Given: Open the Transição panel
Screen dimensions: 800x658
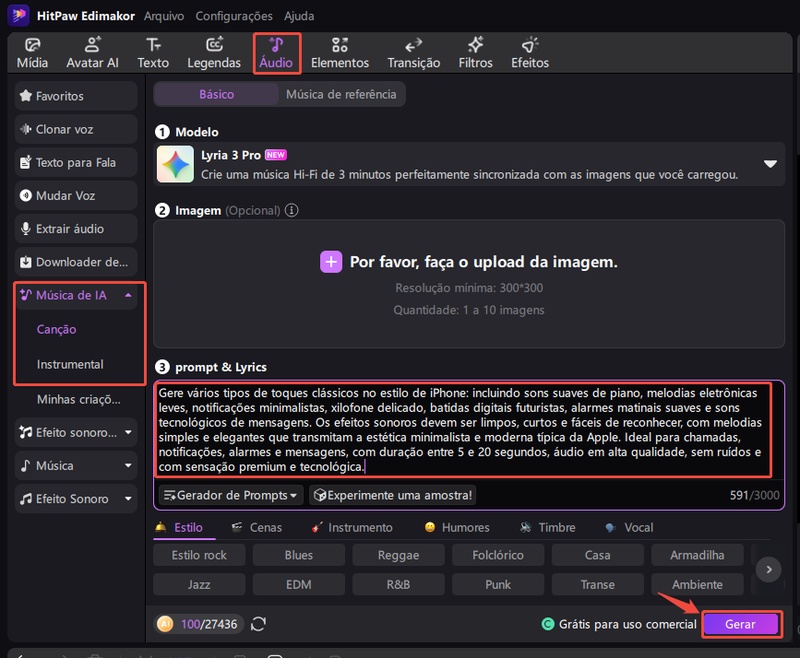Looking at the screenshot, I should pos(413,53).
